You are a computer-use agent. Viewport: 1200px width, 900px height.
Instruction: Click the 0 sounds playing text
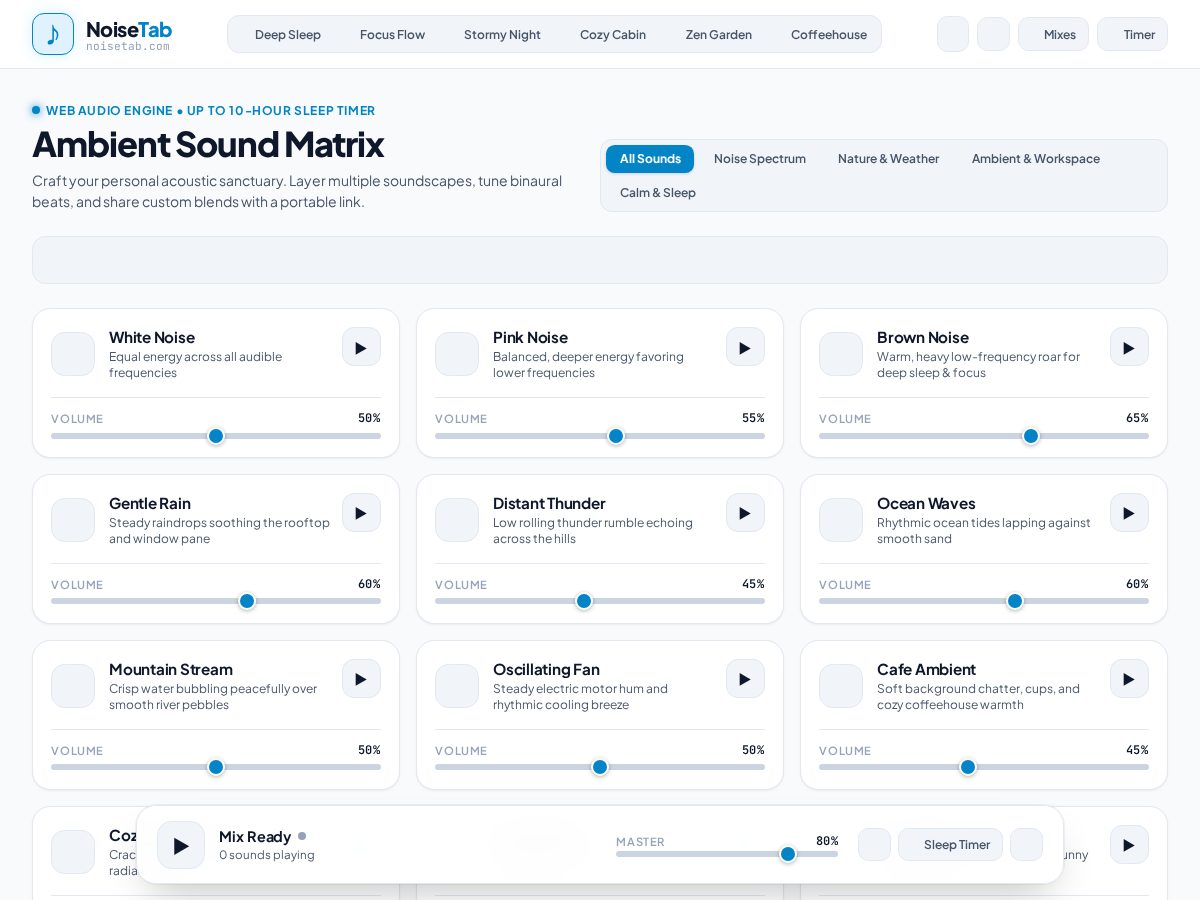pyautogui.click(x=267, y=855)
